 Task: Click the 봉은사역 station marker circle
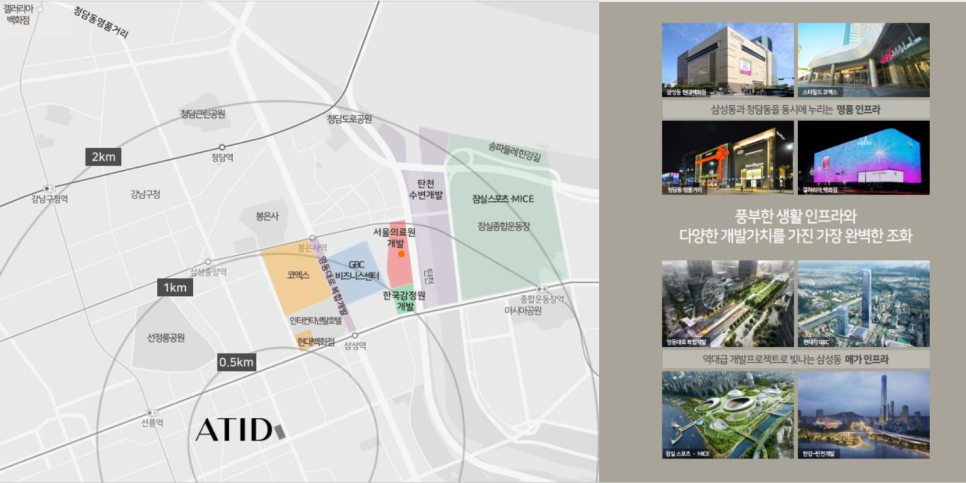point(312,238)
